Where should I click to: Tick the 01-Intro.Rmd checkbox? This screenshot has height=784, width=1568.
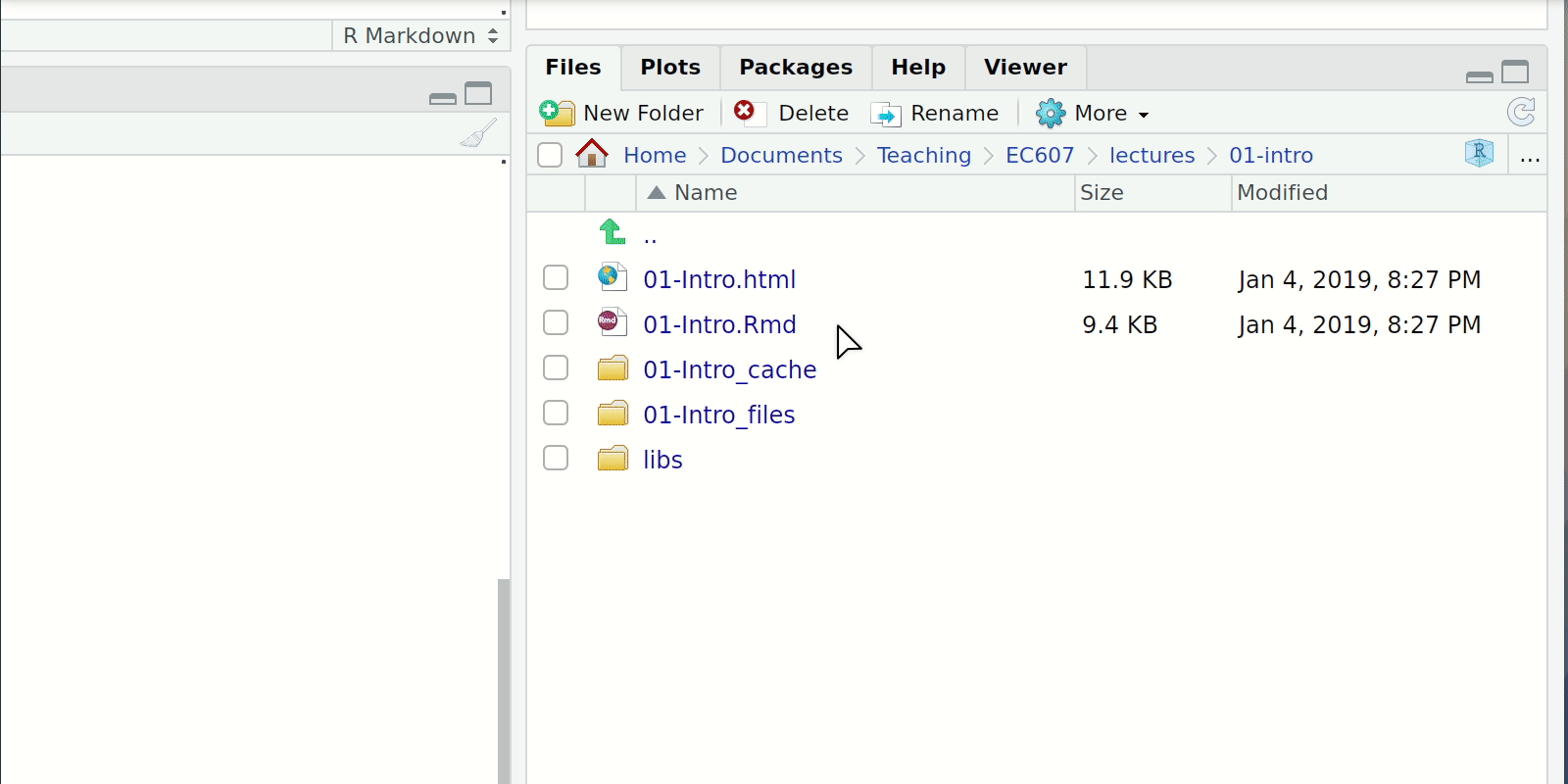coord(556,323)
